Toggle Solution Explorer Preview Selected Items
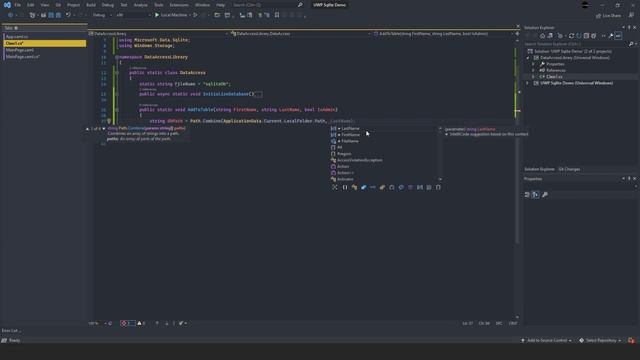 click(618, 36)
